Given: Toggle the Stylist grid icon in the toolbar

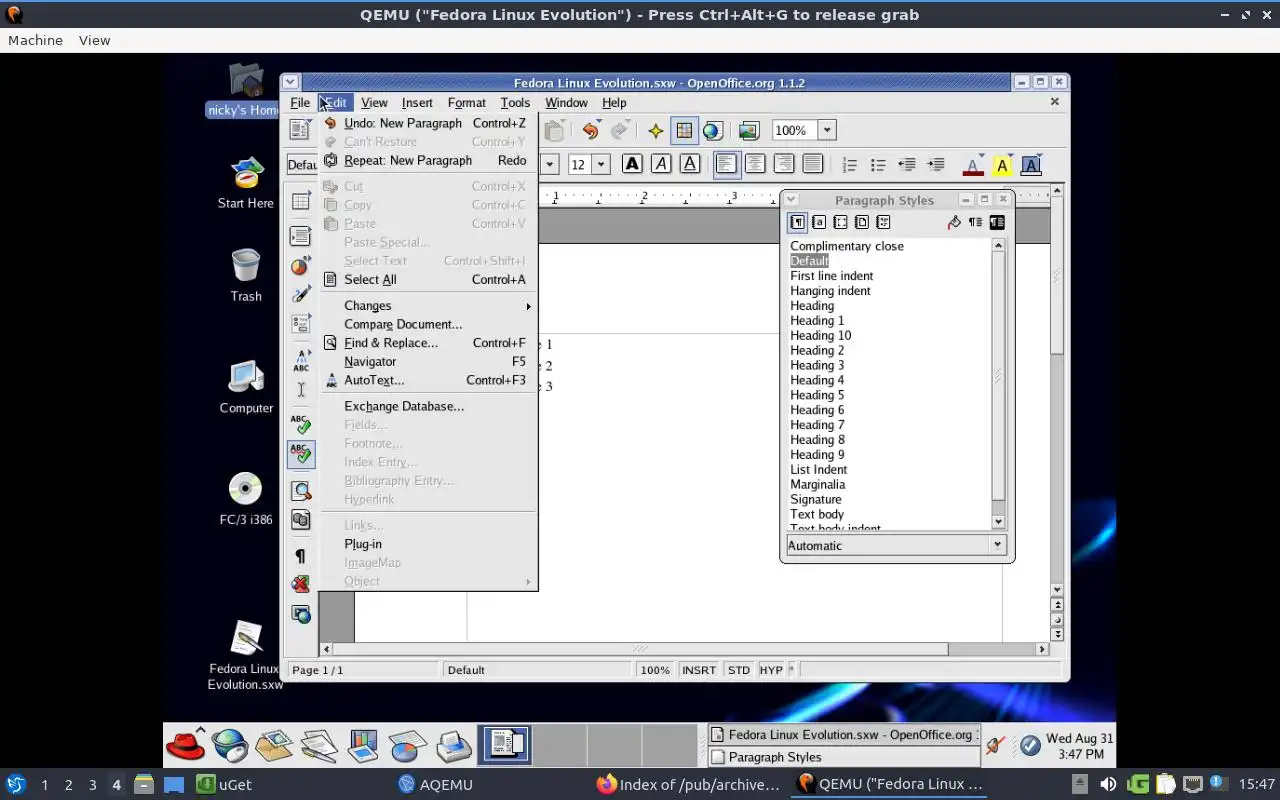Looking at the screenshot, I should tap(684, 130).
